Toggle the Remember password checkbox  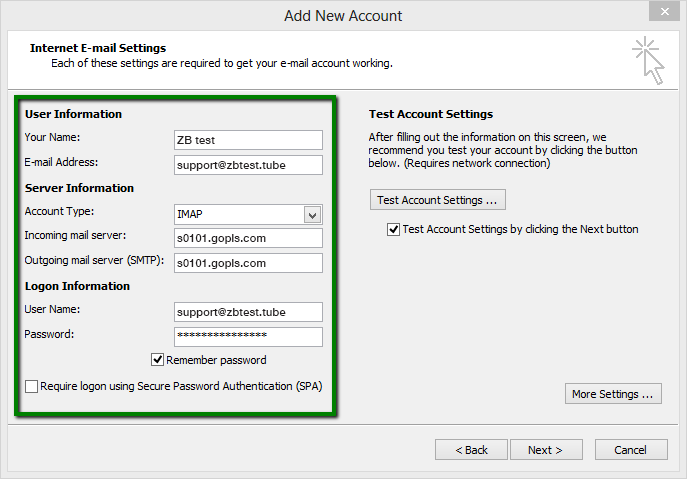coord(158,360)
